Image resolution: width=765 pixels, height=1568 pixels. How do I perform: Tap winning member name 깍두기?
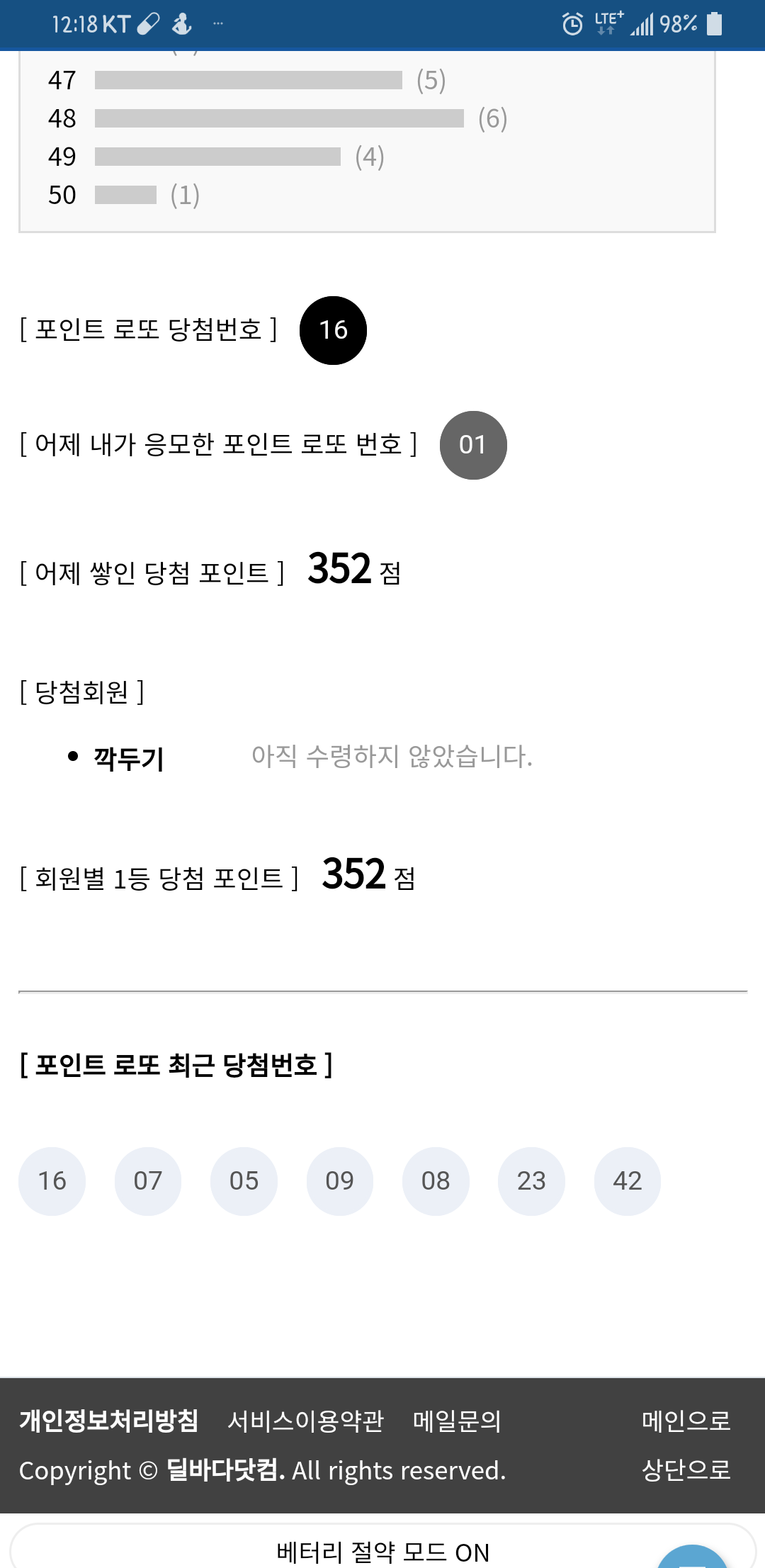(x=129, y=758)
